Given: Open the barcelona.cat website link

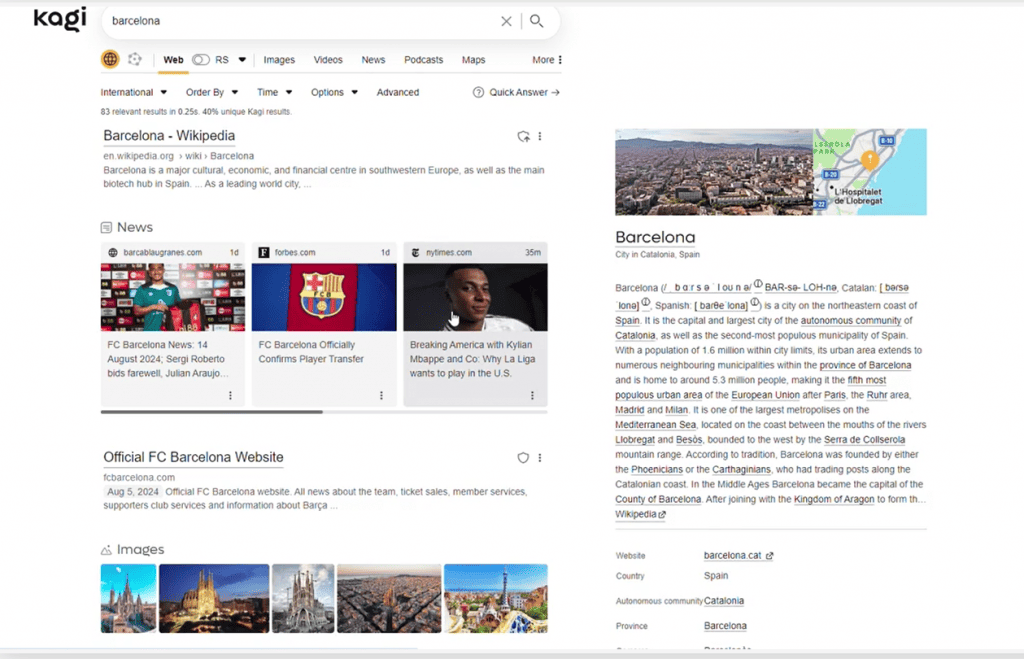Looking at the screenshot, I should pos(738,555).
